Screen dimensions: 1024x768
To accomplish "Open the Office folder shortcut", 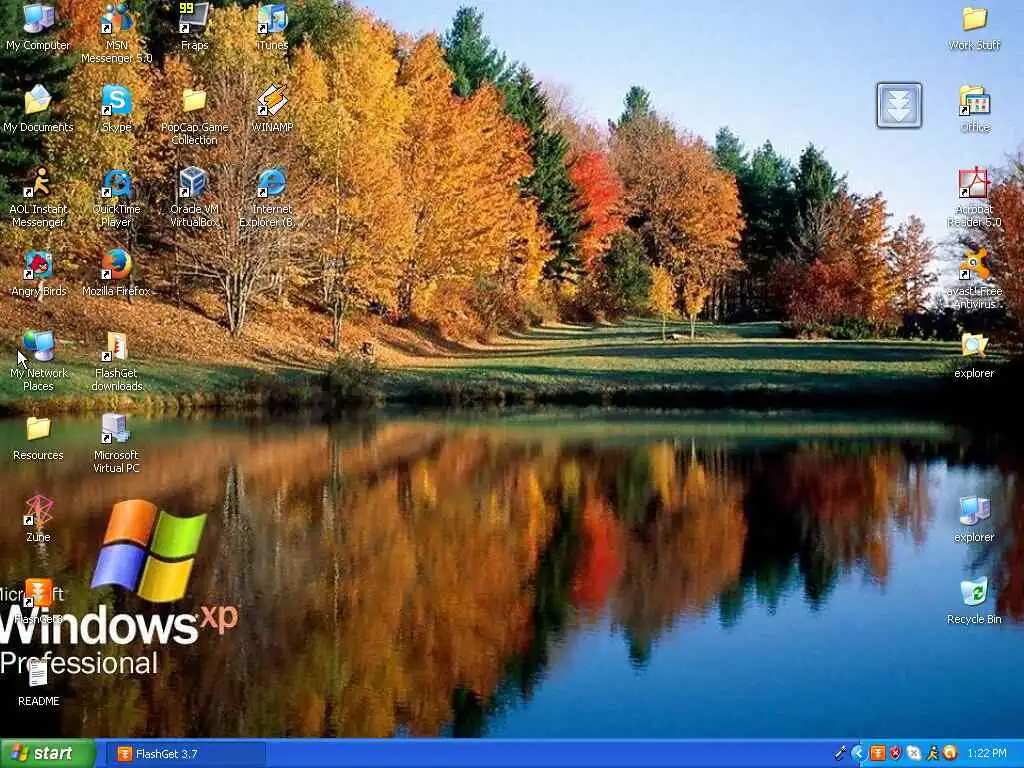I will point(974,108).
